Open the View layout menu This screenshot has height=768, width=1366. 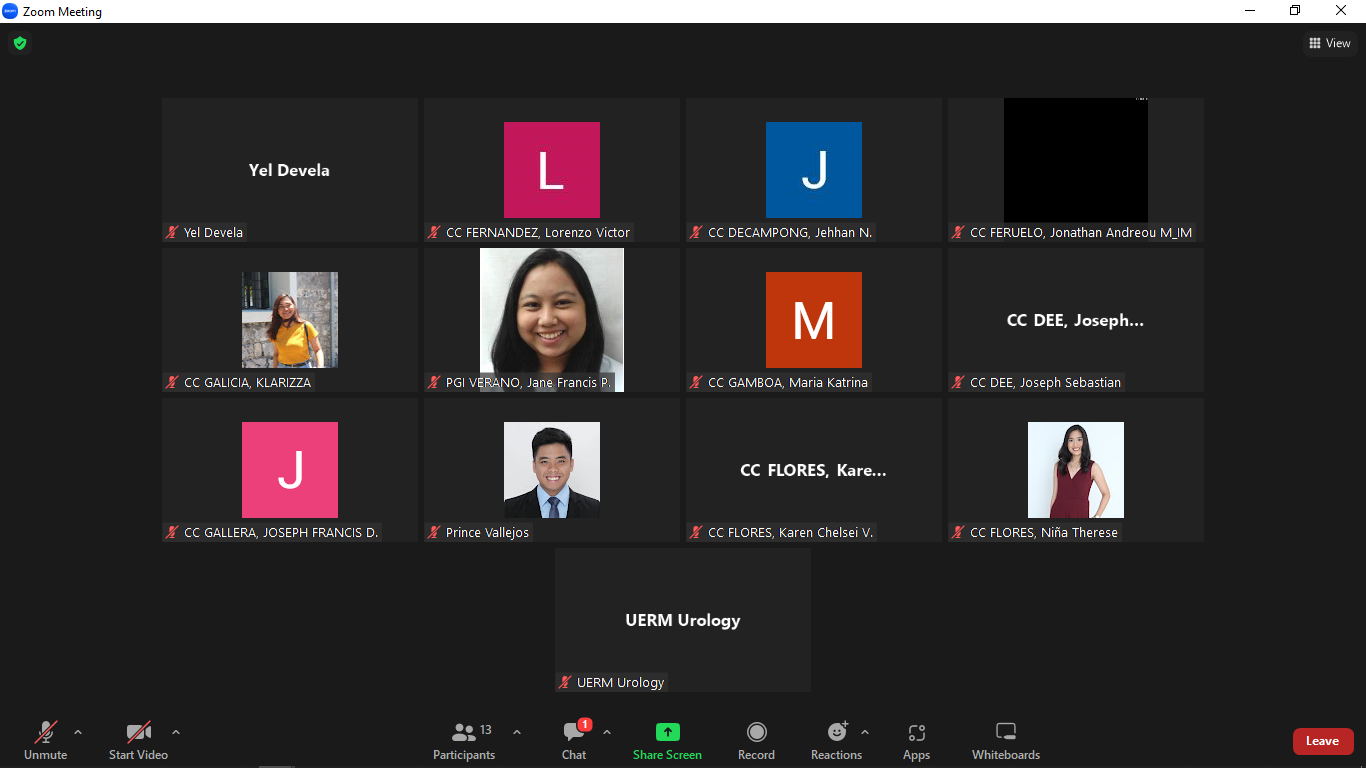tap(1330, 43)
